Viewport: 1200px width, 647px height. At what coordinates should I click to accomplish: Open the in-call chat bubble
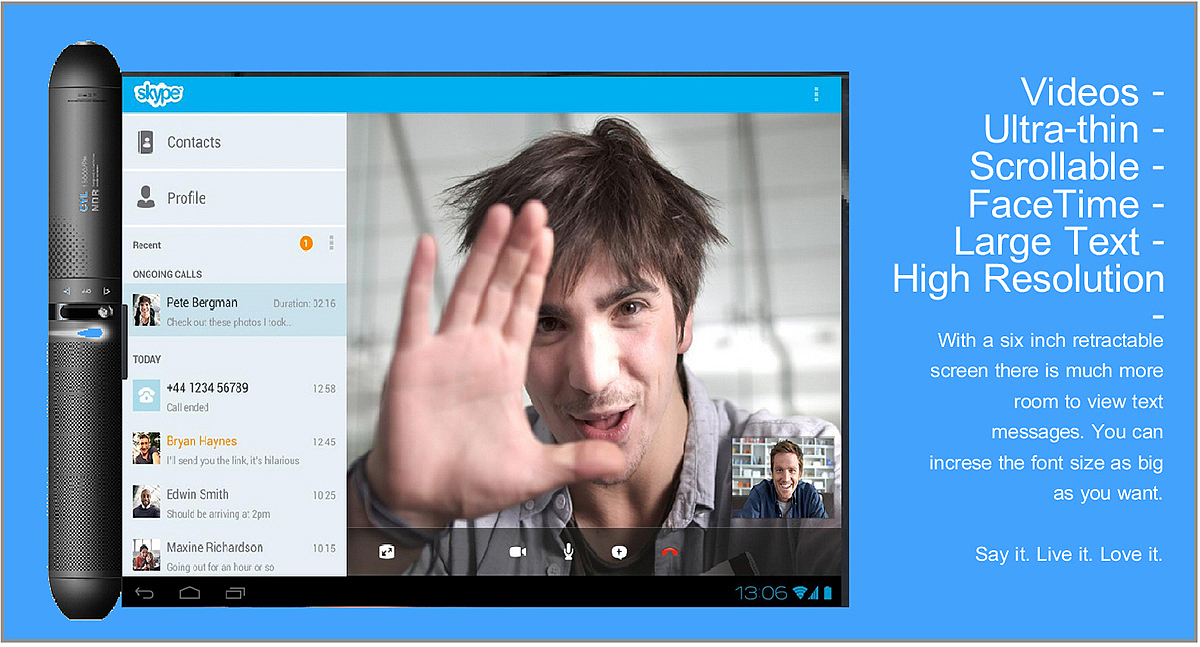tap(619, 551)
